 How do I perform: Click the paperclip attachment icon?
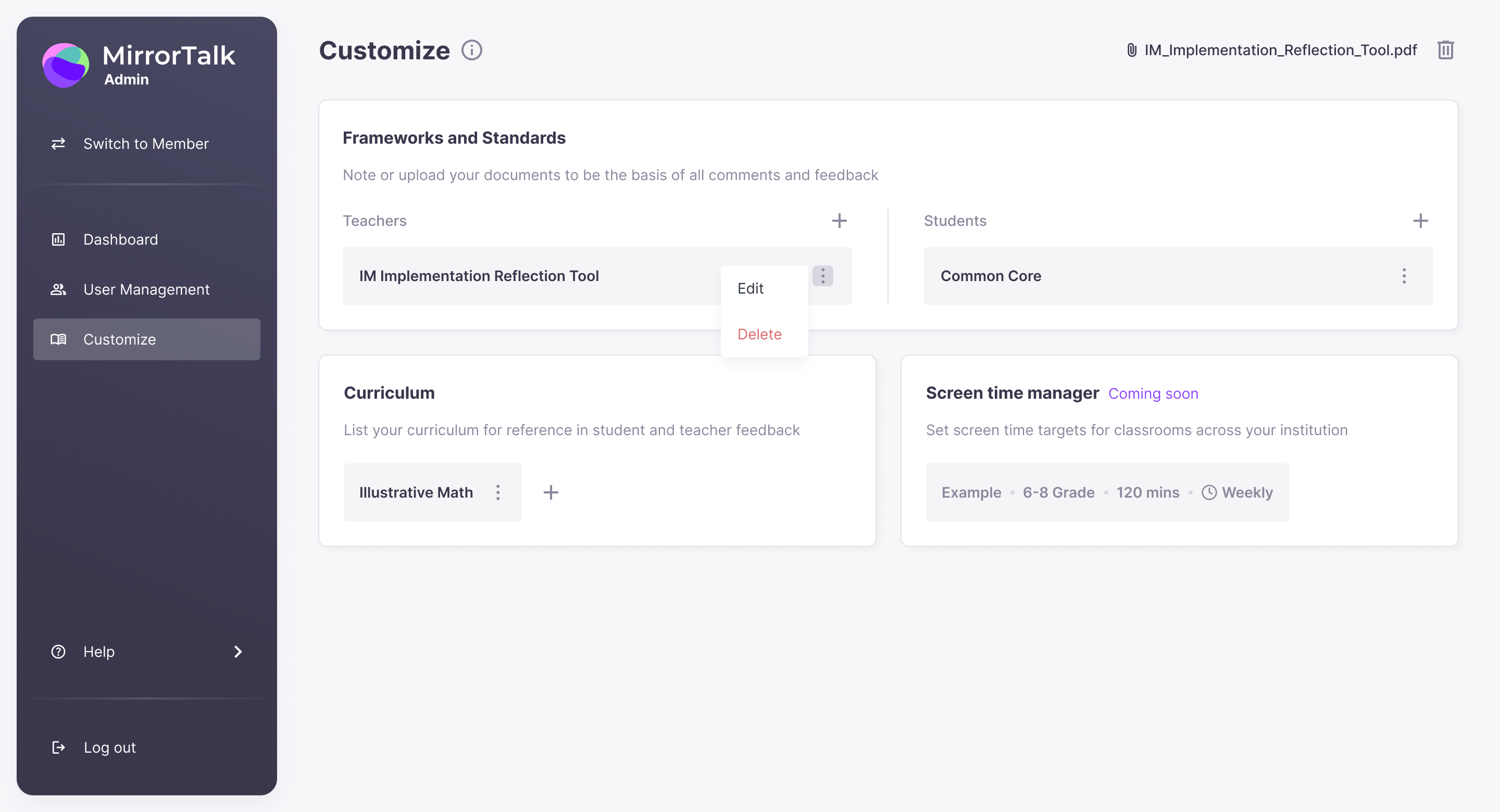coord(1131,50)
